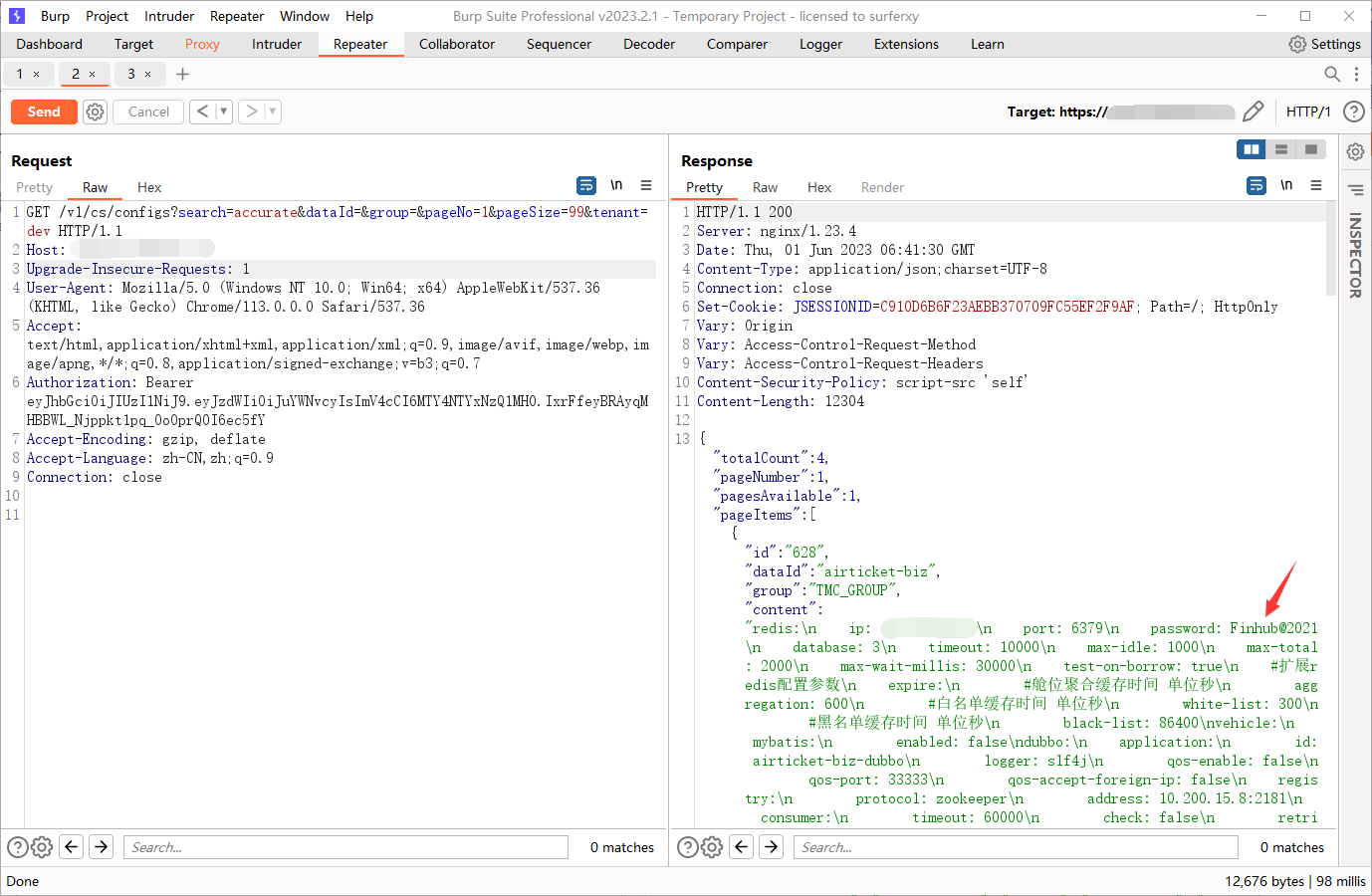1372x896 pixels.
Task: Open Inspector settings gear on right sidebar
Action: (1356, 151)
